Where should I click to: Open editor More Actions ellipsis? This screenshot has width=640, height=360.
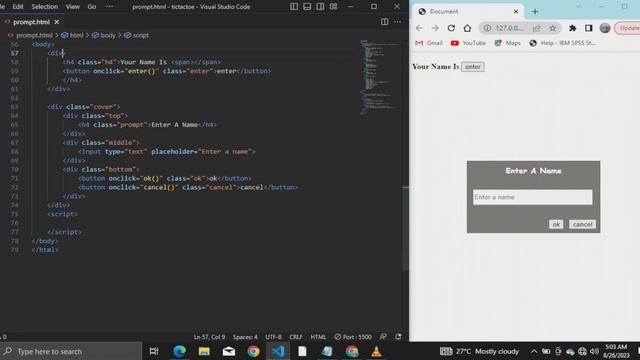pyautogui.click(x=398, y=22)
